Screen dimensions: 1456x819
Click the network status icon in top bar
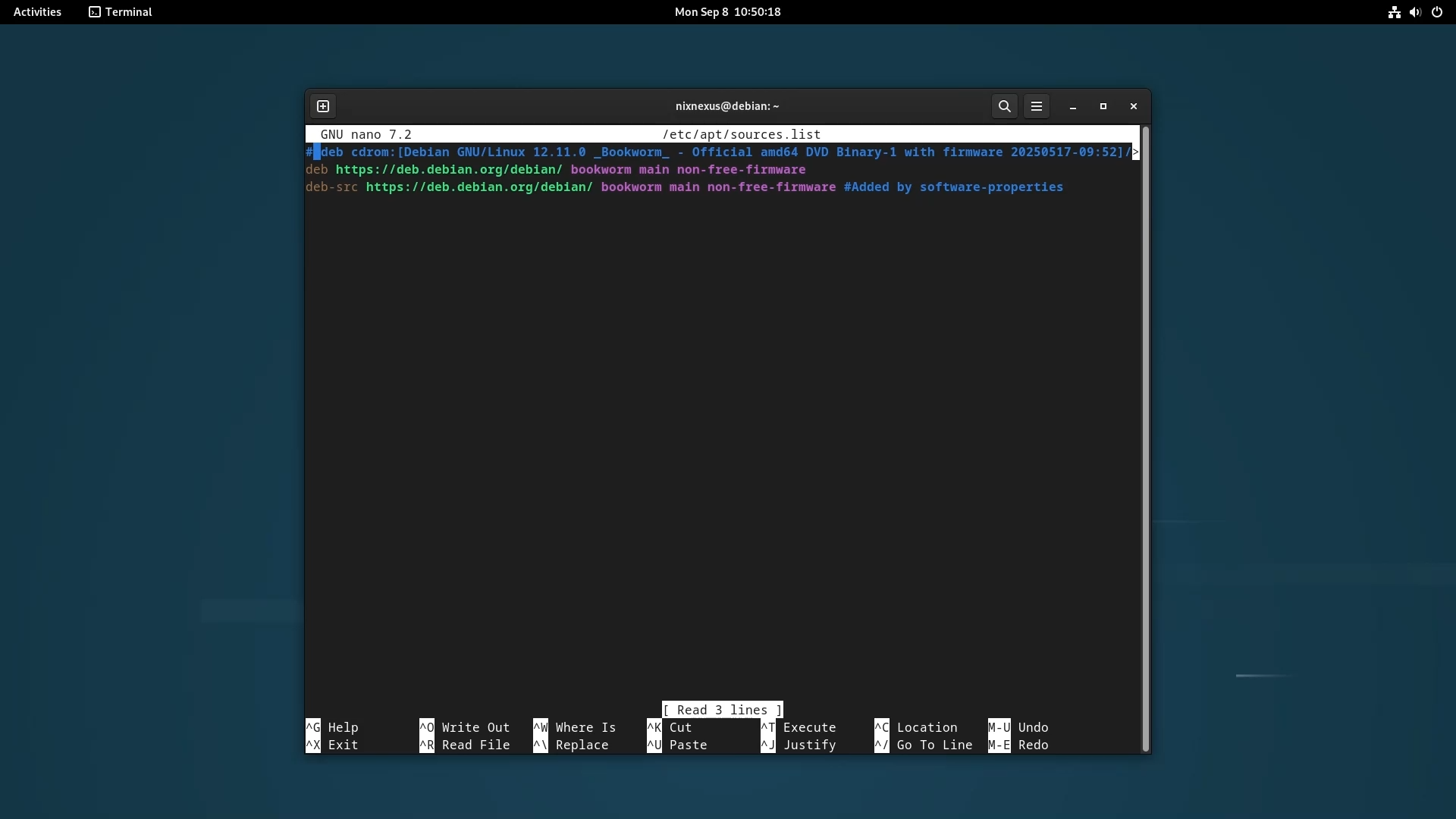tap(1394, 12)
